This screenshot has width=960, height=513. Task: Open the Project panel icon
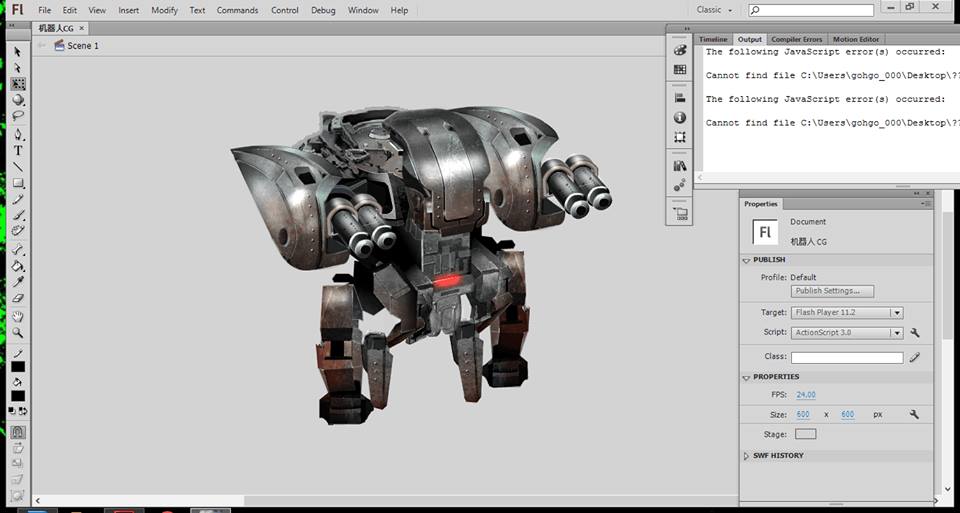point(680,214)
